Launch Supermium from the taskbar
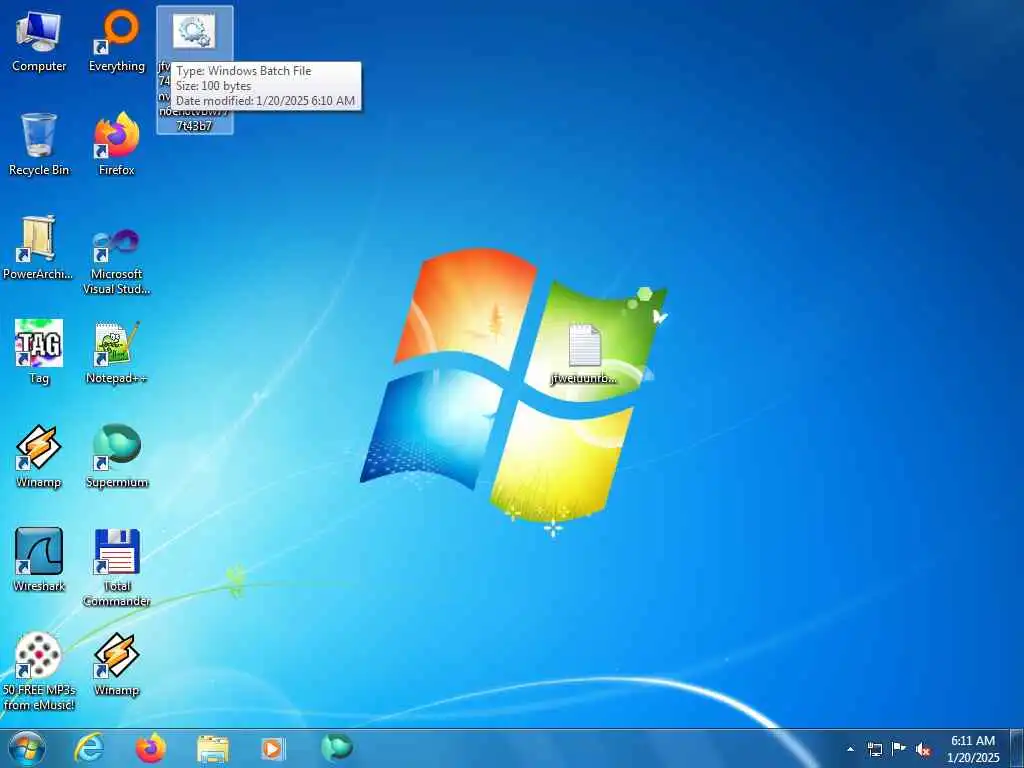This screenshot has width=1024, height=768. click(337, 747)
